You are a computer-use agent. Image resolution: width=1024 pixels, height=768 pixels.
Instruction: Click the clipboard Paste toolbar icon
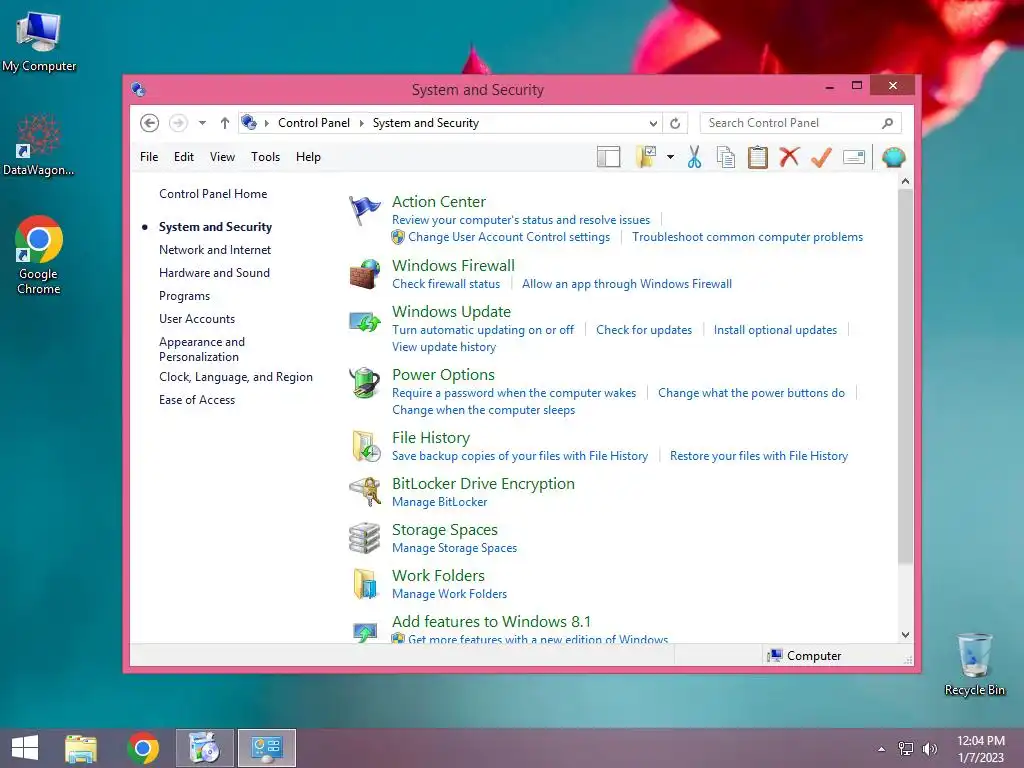758,157
